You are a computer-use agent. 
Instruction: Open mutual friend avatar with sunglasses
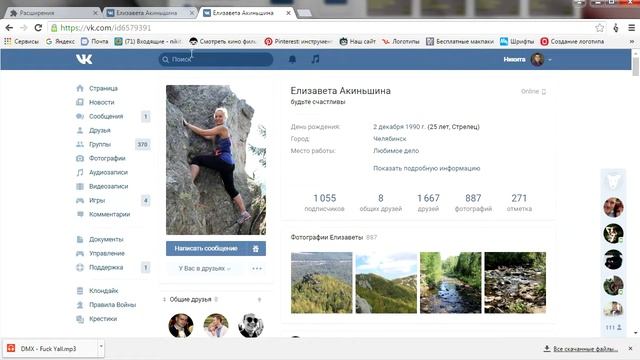251,325
